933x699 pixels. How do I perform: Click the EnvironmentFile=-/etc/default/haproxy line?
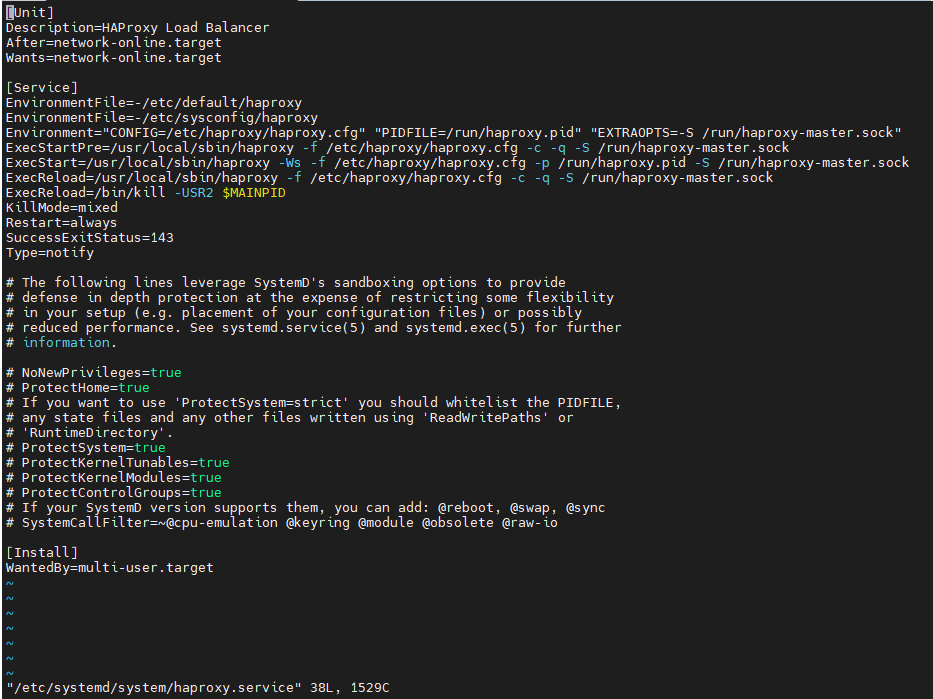[154, 102]
